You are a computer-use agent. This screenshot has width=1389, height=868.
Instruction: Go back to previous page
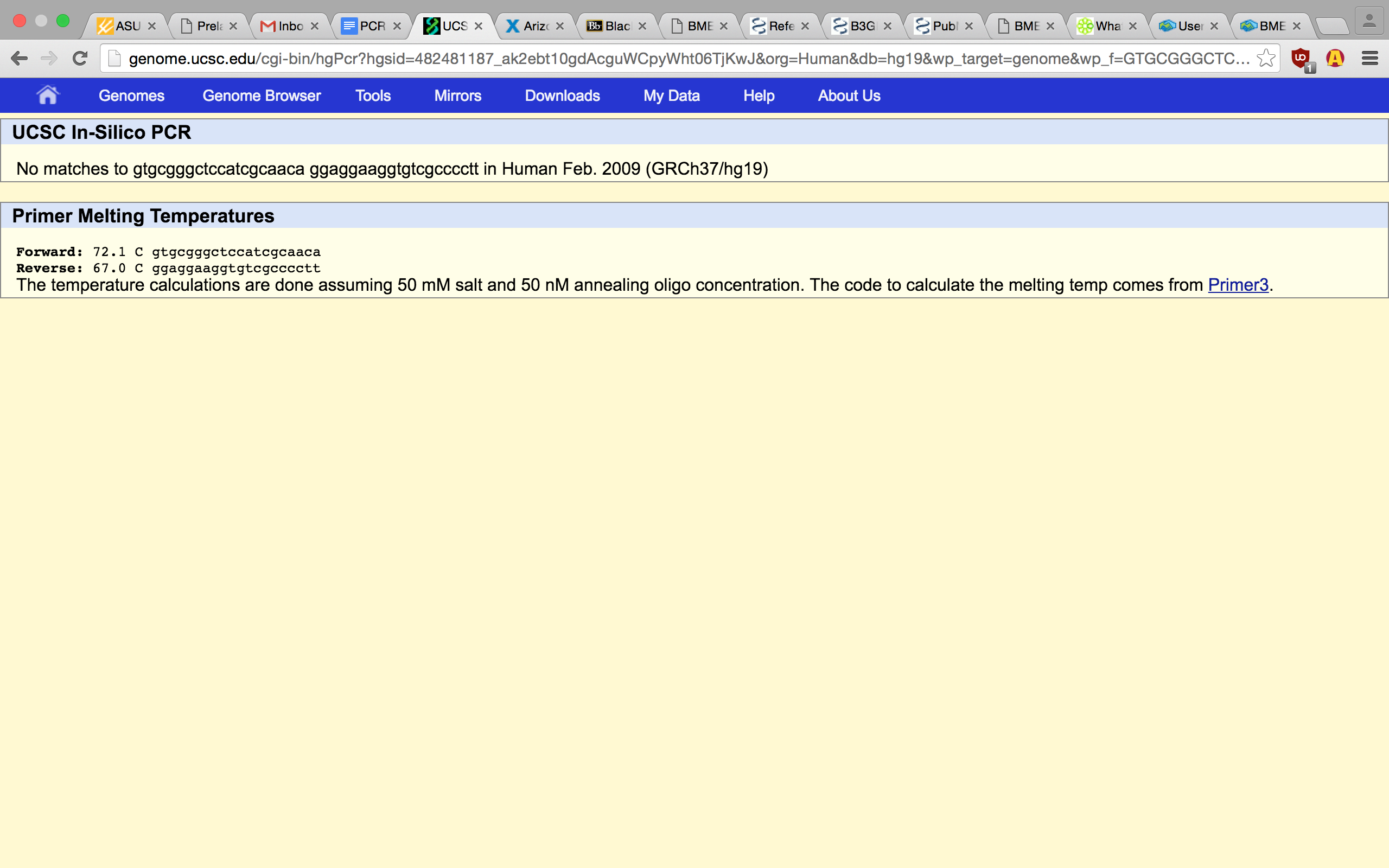pyautogui.click(x=19, y=58)
